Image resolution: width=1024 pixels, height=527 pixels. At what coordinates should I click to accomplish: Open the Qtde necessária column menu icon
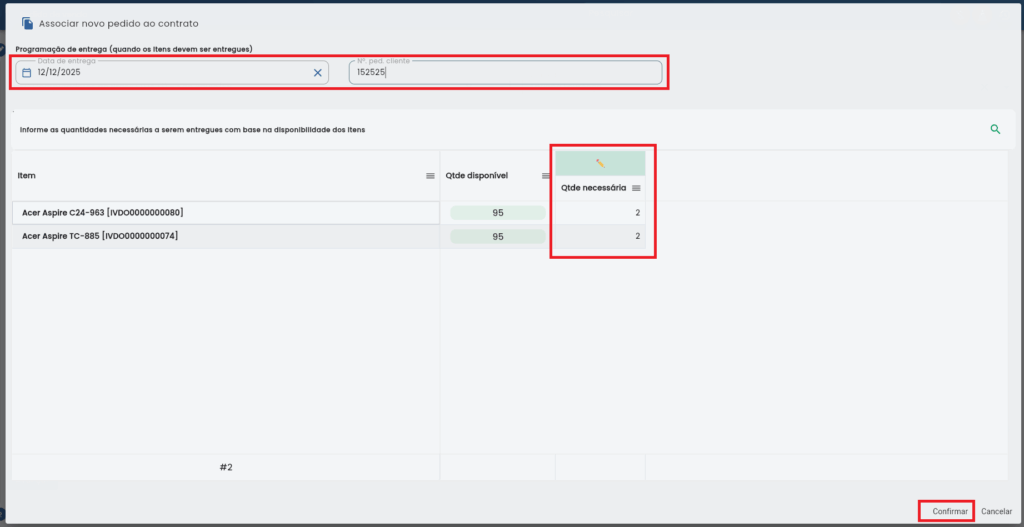636,188
